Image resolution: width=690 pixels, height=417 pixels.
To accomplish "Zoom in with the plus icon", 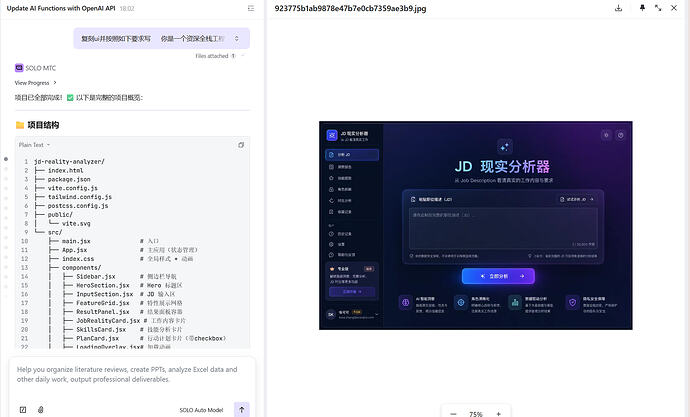I will (500, 413).
